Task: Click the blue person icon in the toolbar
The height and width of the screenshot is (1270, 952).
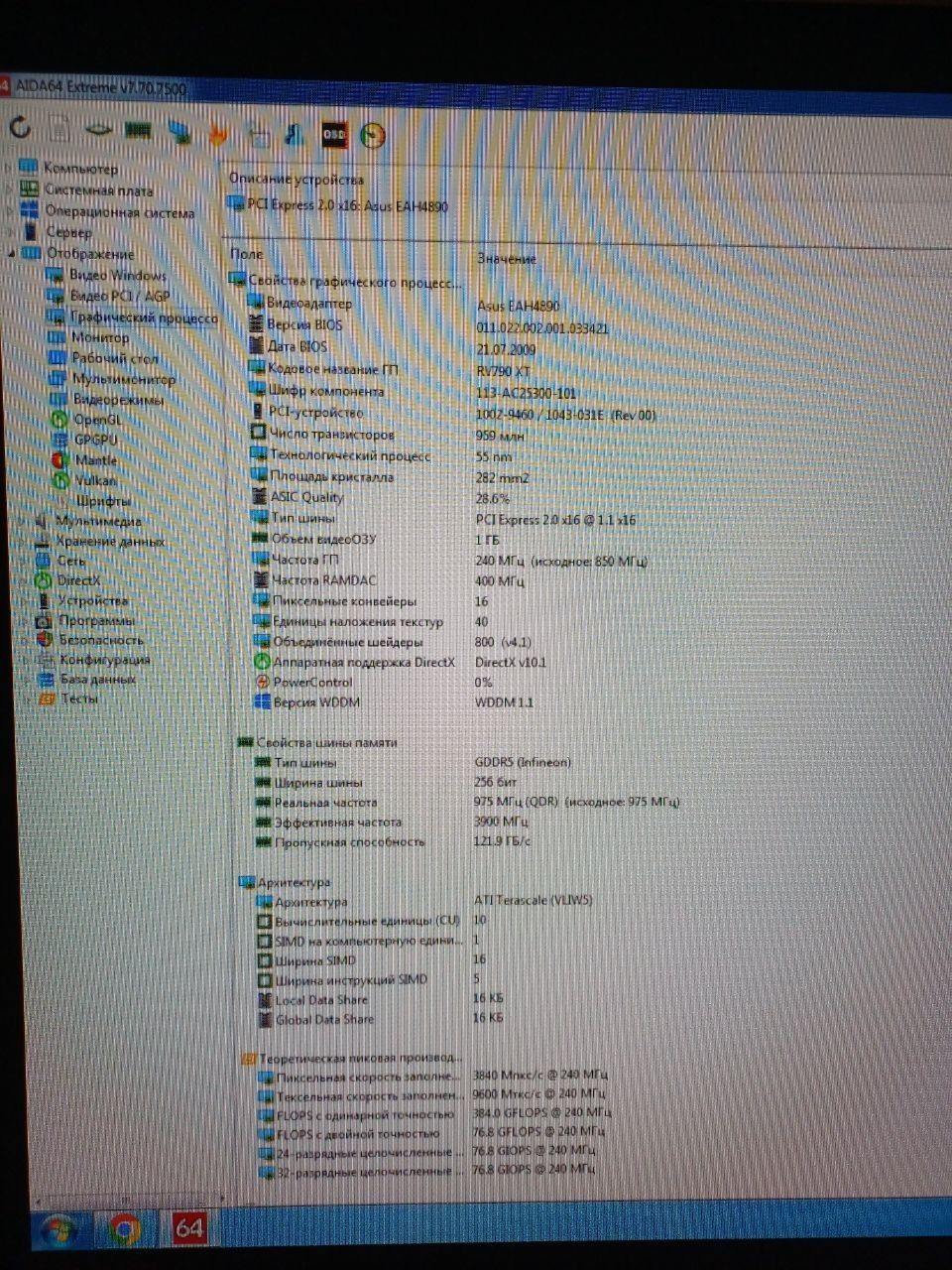Action: click(x=294, y=134)
